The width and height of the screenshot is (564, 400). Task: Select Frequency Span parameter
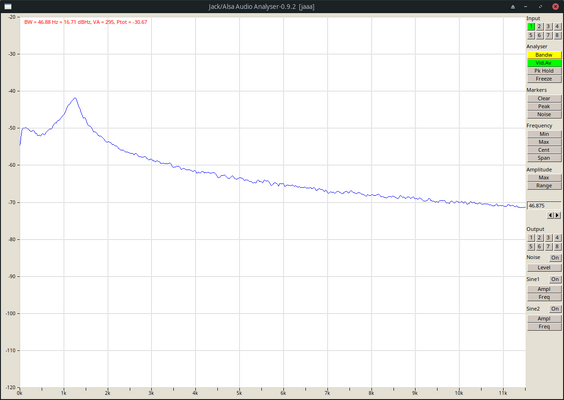coord(544,158)
